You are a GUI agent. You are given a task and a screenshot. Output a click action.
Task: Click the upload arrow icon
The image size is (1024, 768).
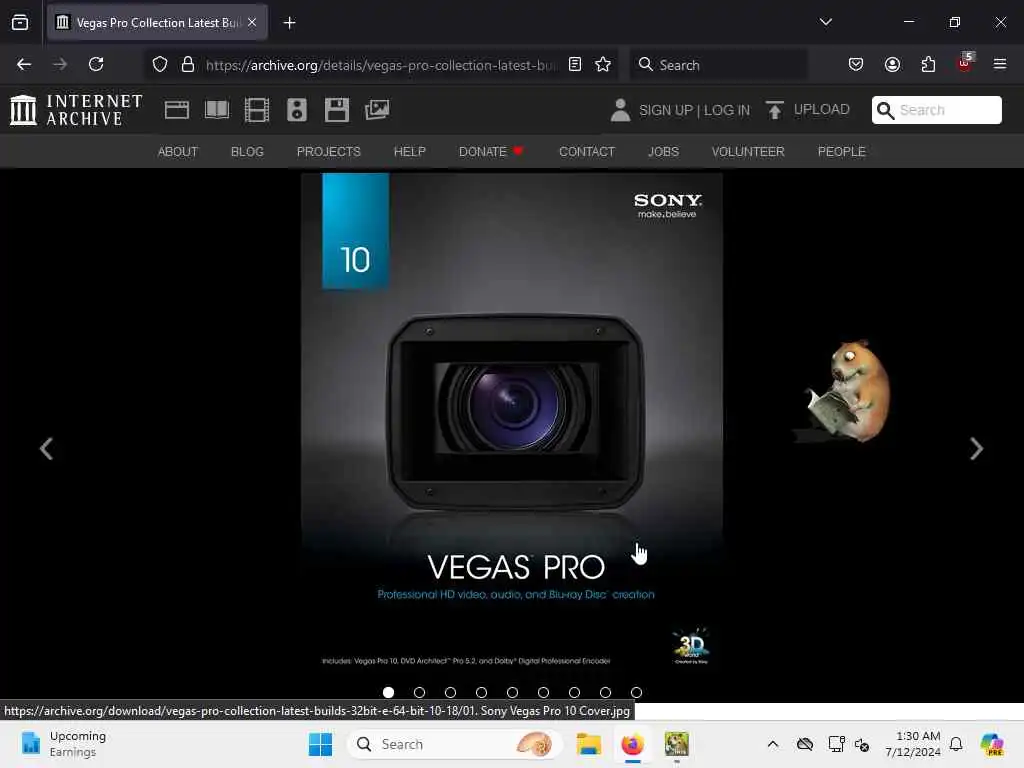[x=775, y=110]
